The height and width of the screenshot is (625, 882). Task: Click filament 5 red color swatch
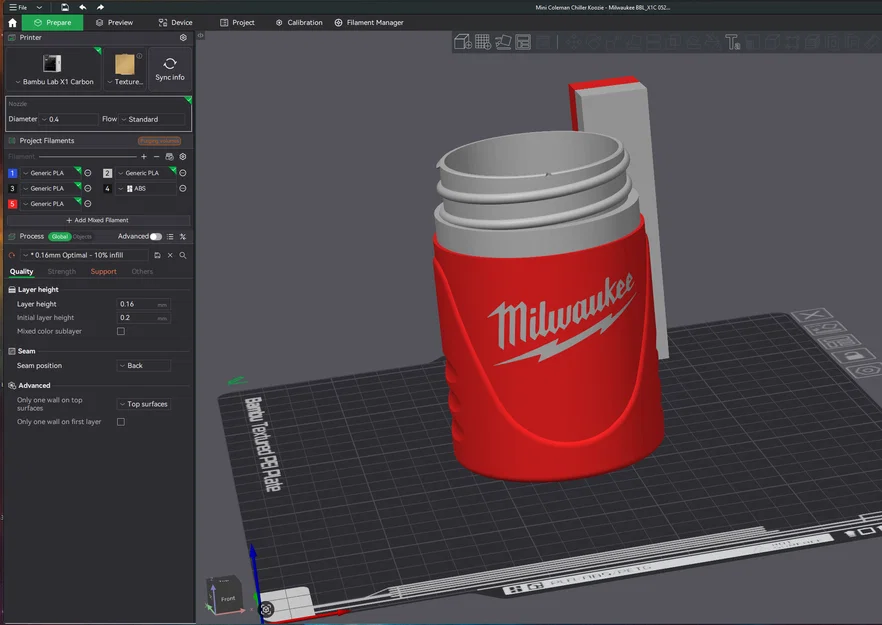tap(12, 204)
